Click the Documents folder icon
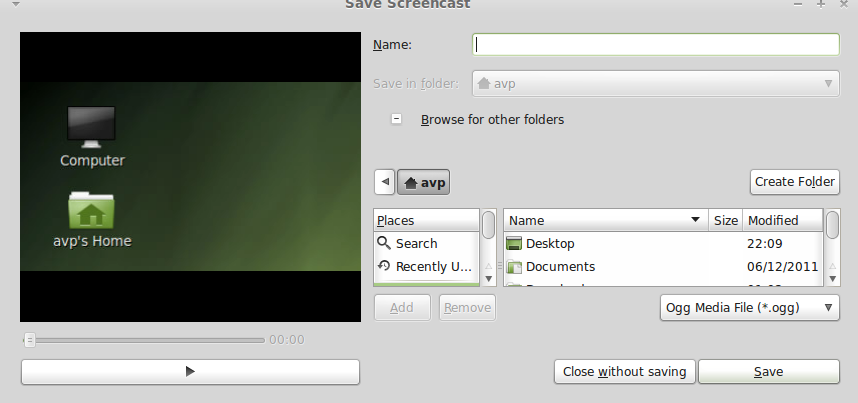This screenshot has height=403, width=858. pos(514,267)
